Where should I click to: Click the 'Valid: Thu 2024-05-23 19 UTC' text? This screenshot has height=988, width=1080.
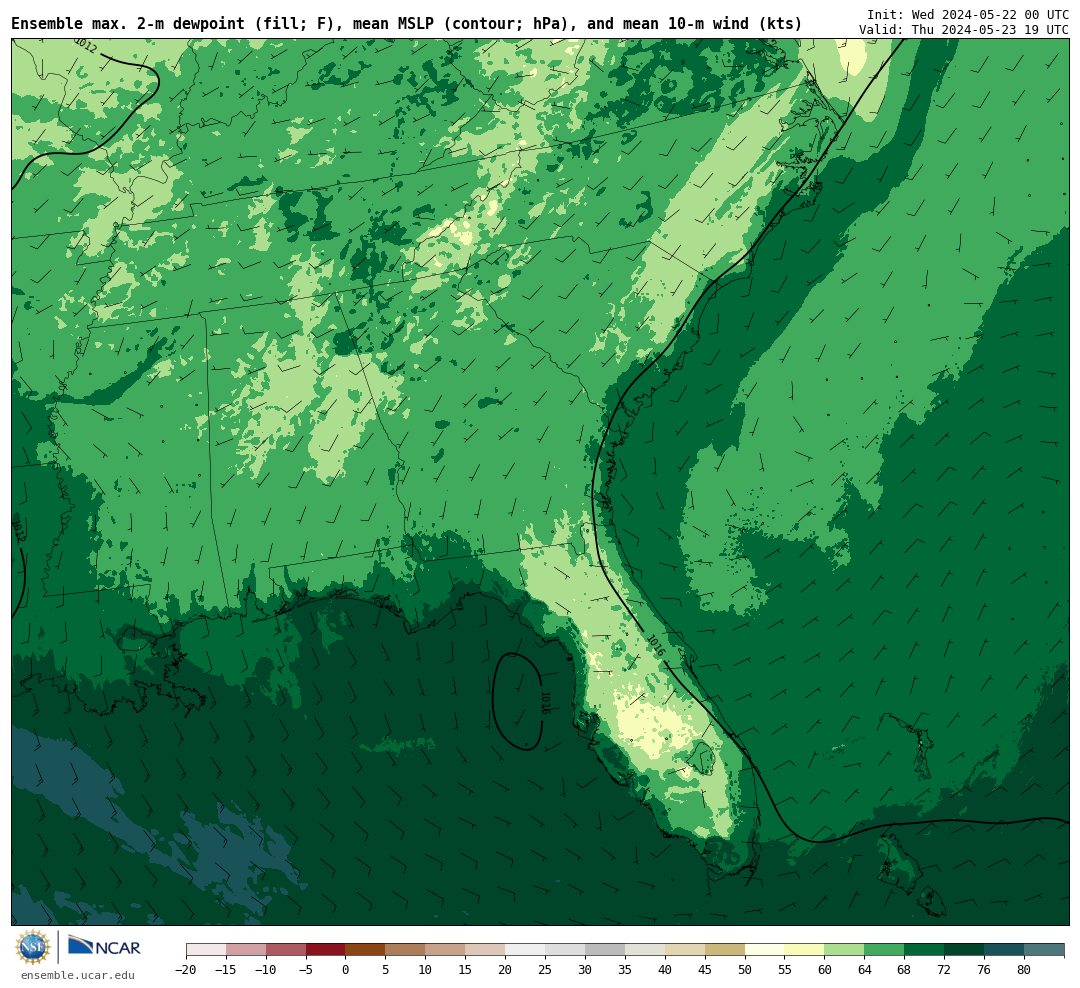(964, 30)
